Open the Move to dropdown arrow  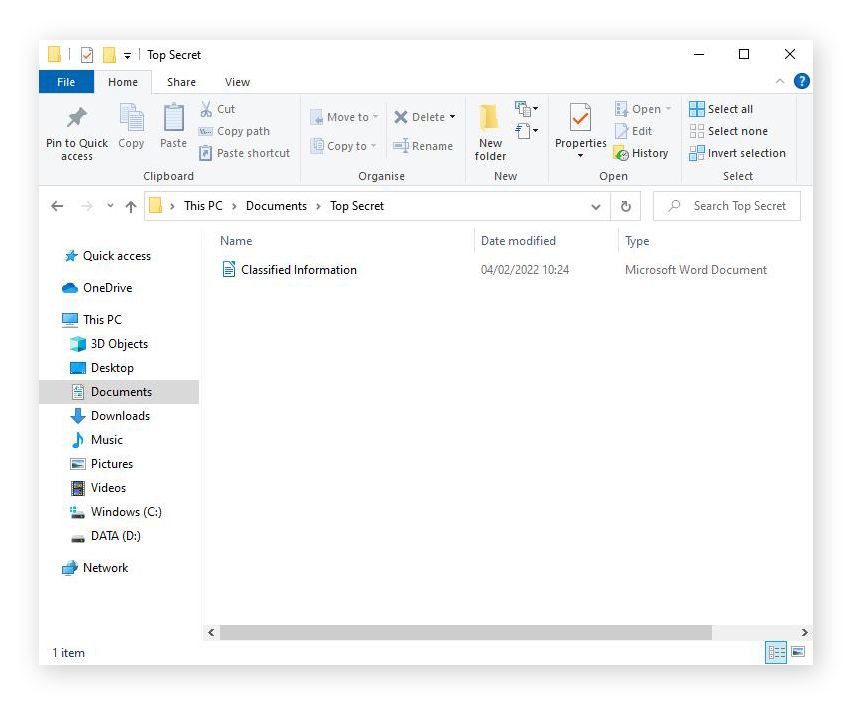375,116
